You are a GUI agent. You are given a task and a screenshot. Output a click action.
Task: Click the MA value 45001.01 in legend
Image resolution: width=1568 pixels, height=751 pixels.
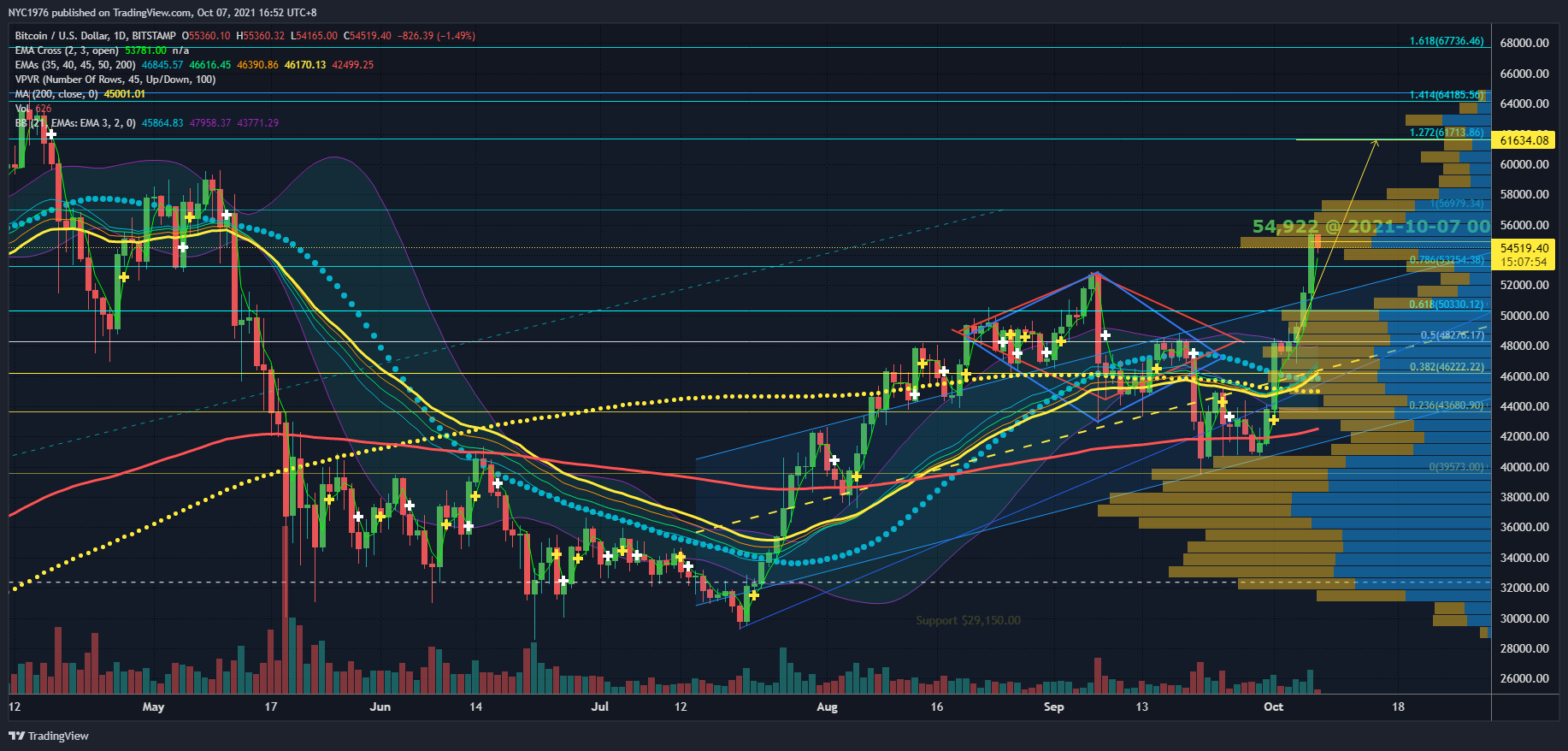tap(125, 94)
